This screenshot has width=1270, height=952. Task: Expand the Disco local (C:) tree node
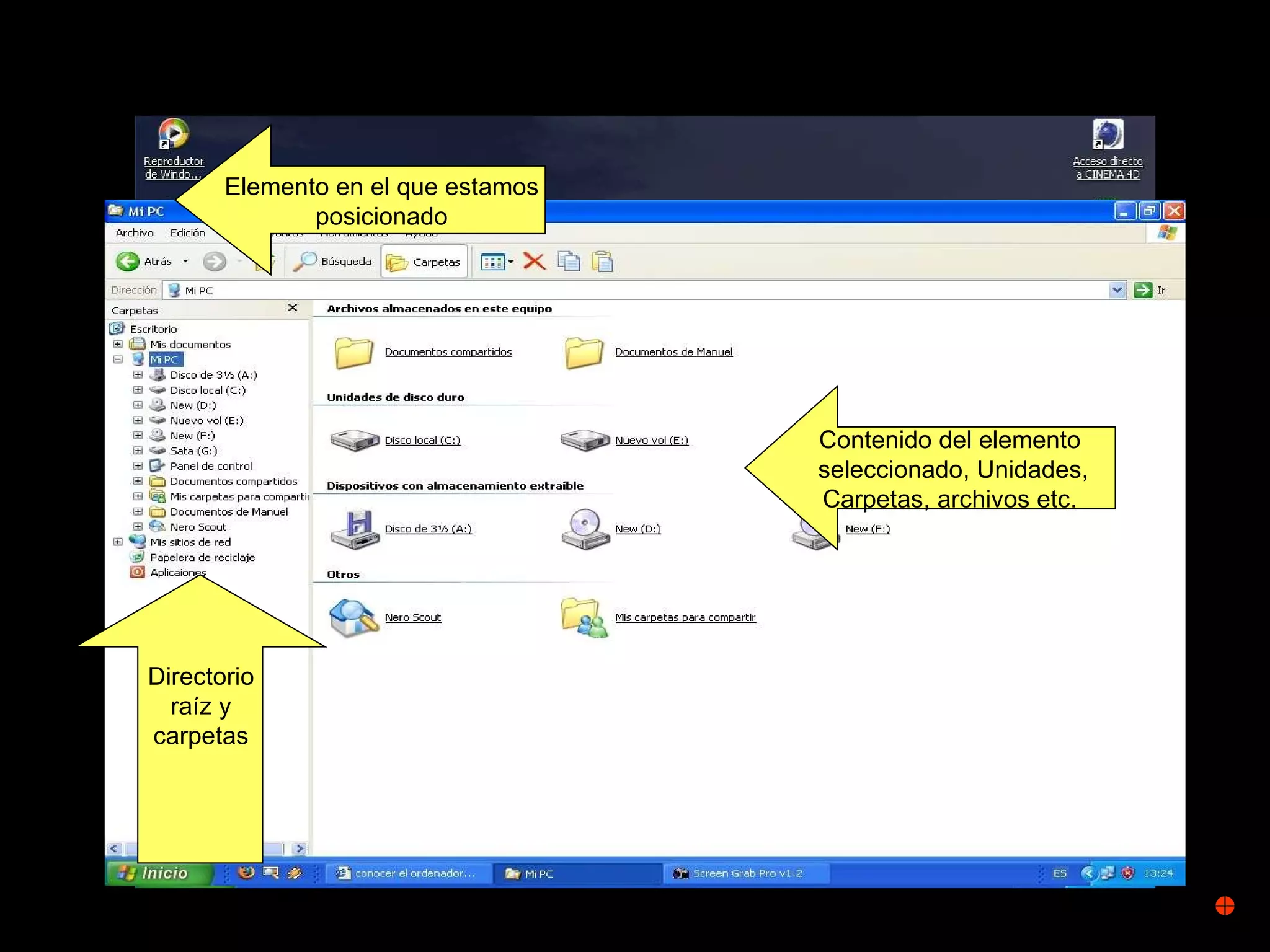tap(138, 390)
